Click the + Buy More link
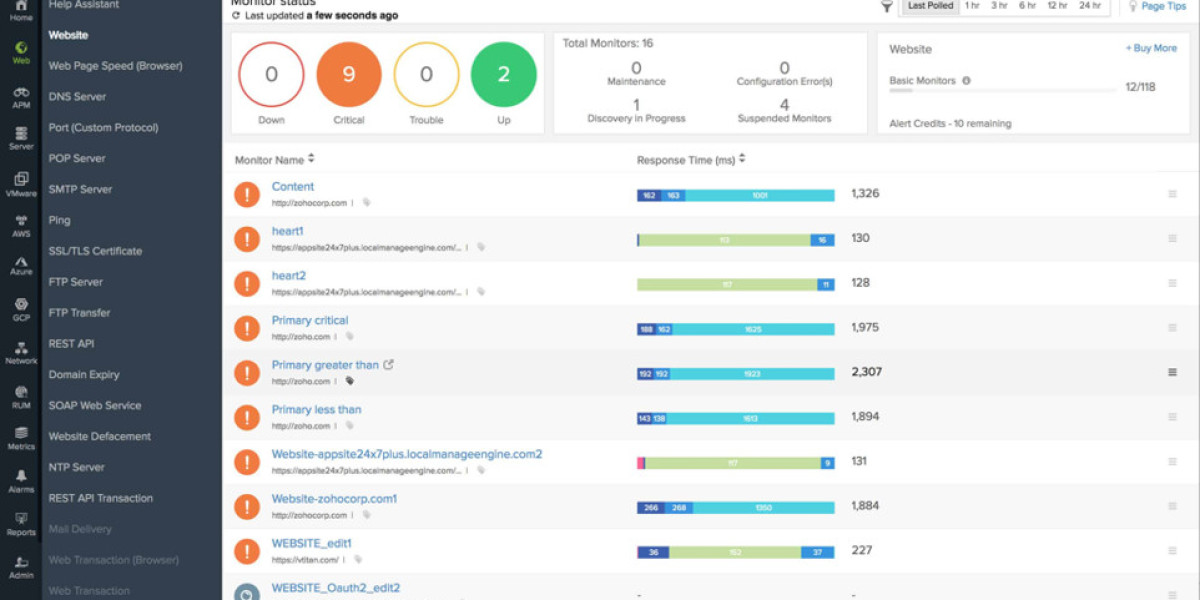Image resolution: width=1200 pixels, height=600 pixels. click(1151, 48)
